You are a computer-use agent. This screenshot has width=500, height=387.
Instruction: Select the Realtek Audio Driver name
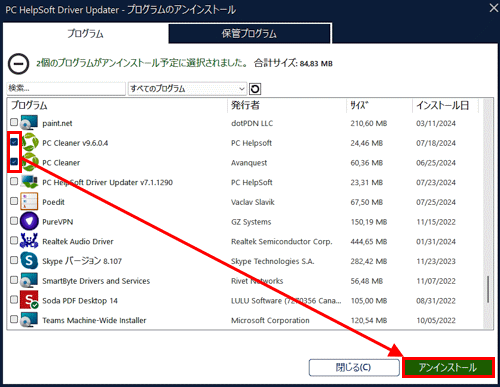click(x=78, y=241)
